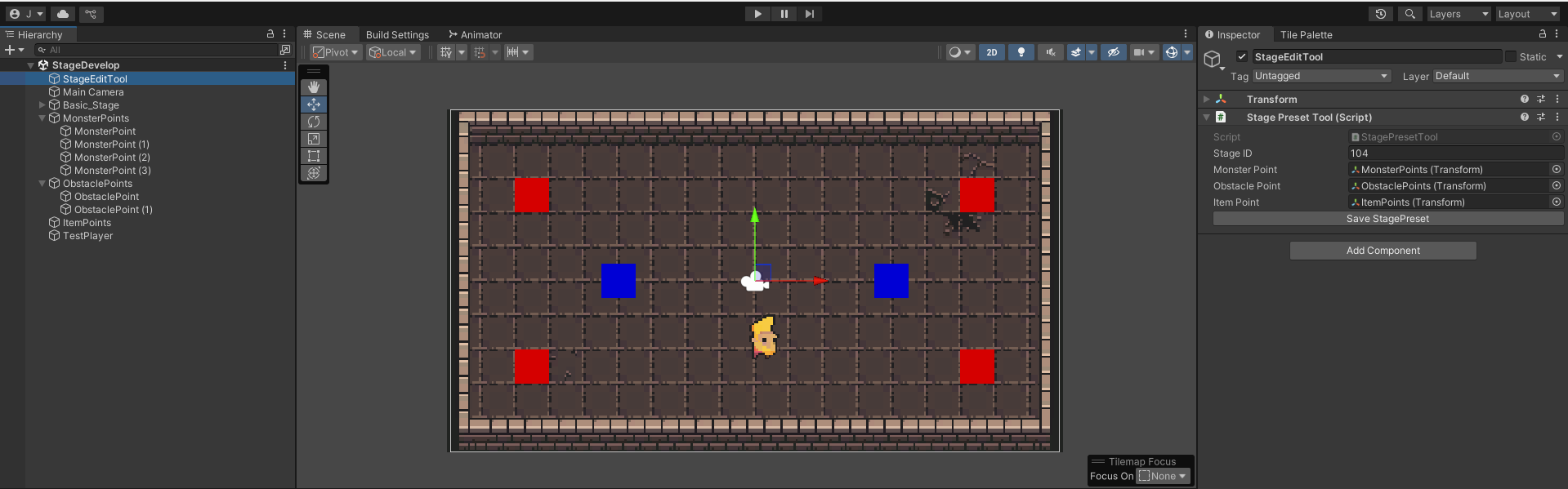Select the Scale tool
The width and height of the screenshot is (1568, 489).
[x=314, y=139]
